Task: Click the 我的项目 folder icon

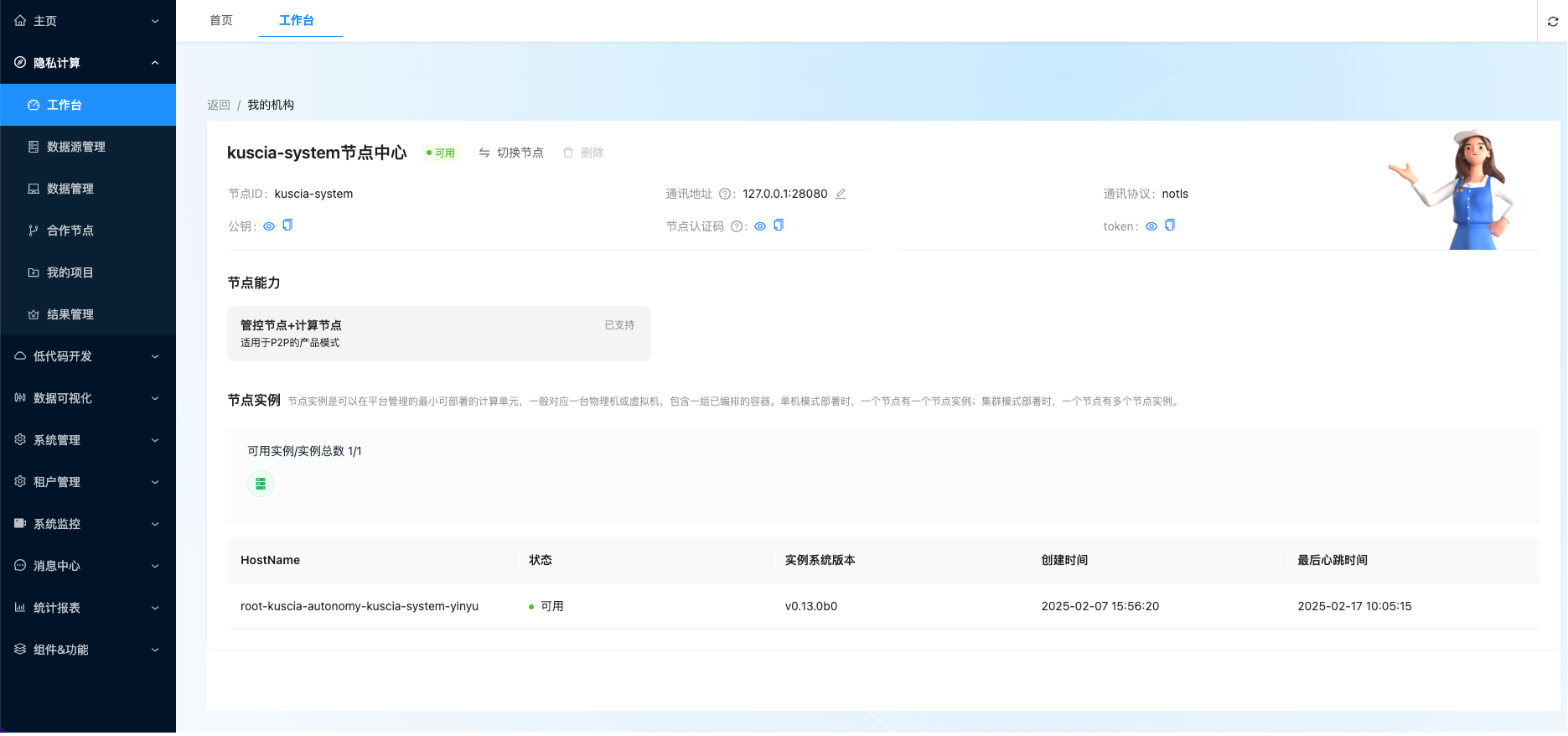Action: coord(34,272)
